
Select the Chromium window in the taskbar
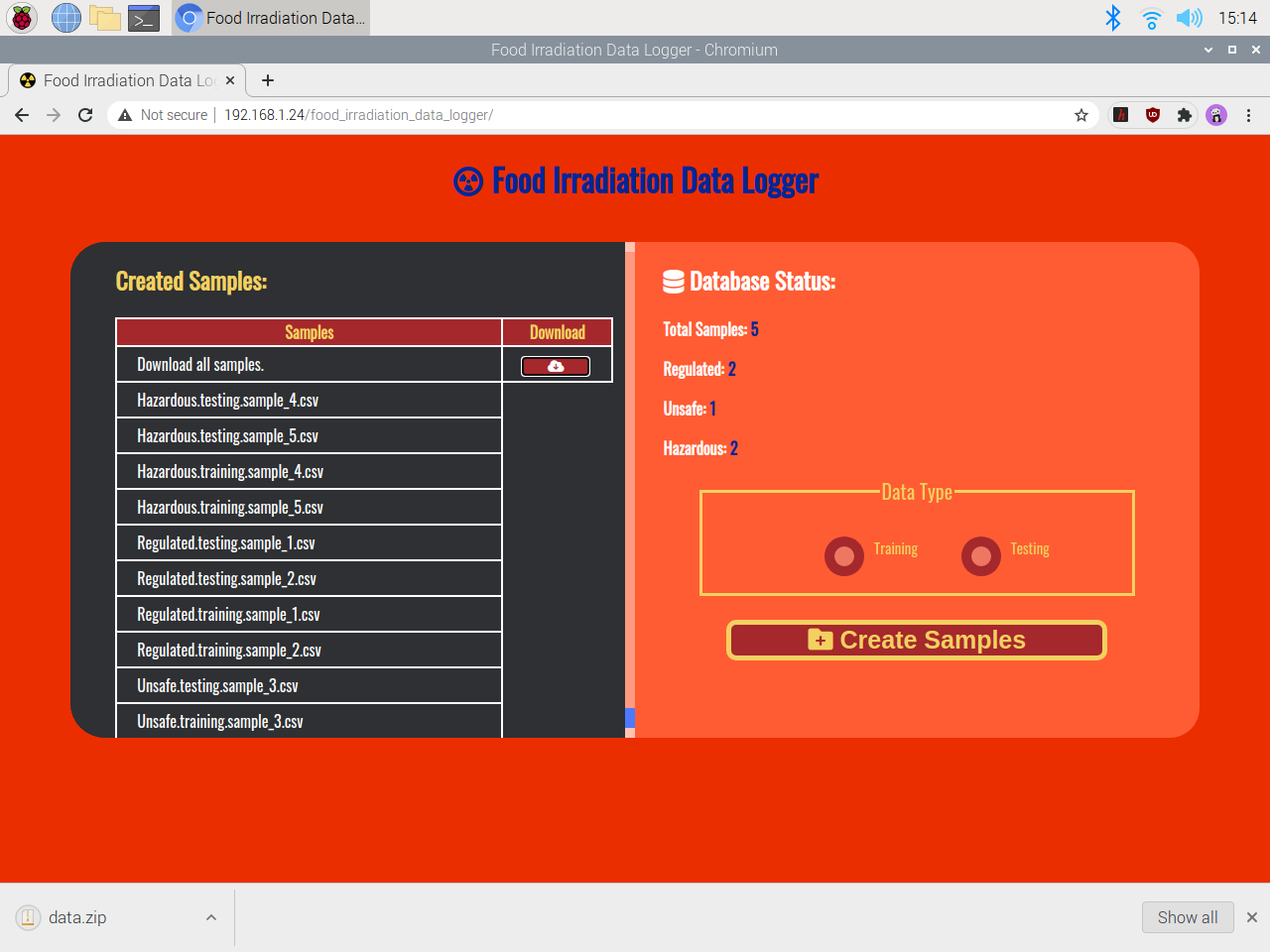(270, 17)
